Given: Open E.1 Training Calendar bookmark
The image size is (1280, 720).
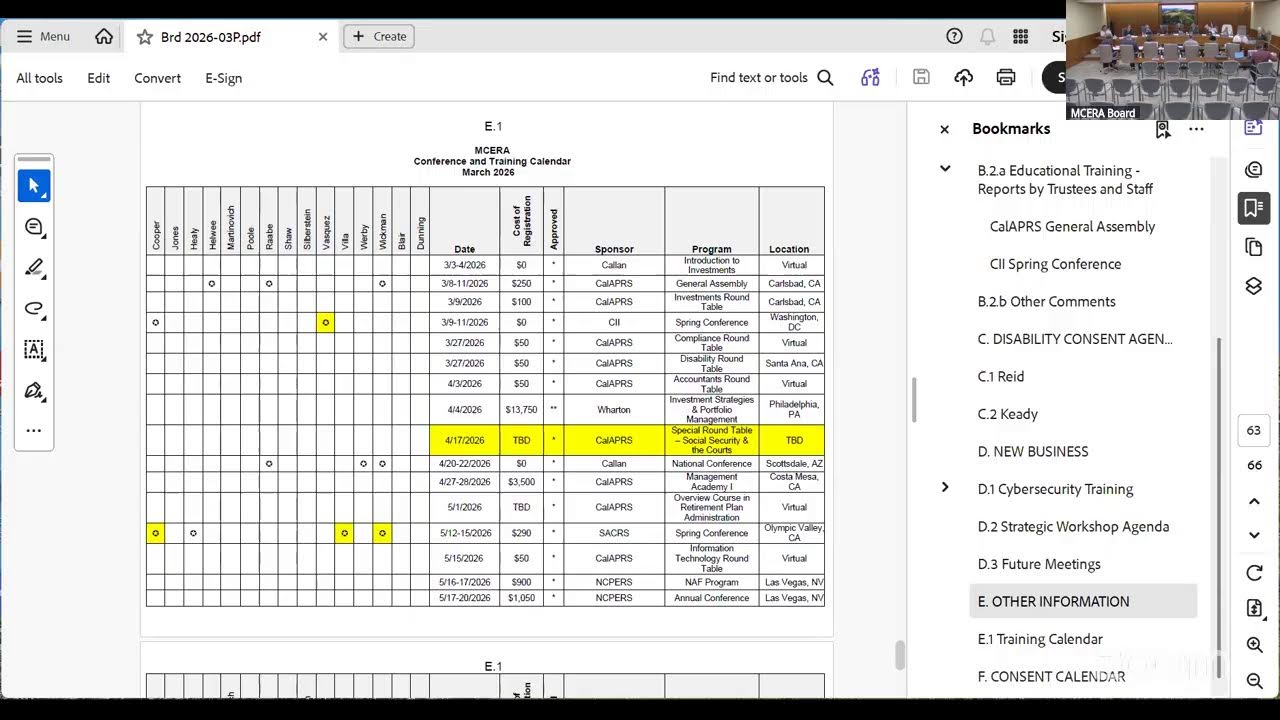Looking at the screenshot, I should coord(1040,639).
